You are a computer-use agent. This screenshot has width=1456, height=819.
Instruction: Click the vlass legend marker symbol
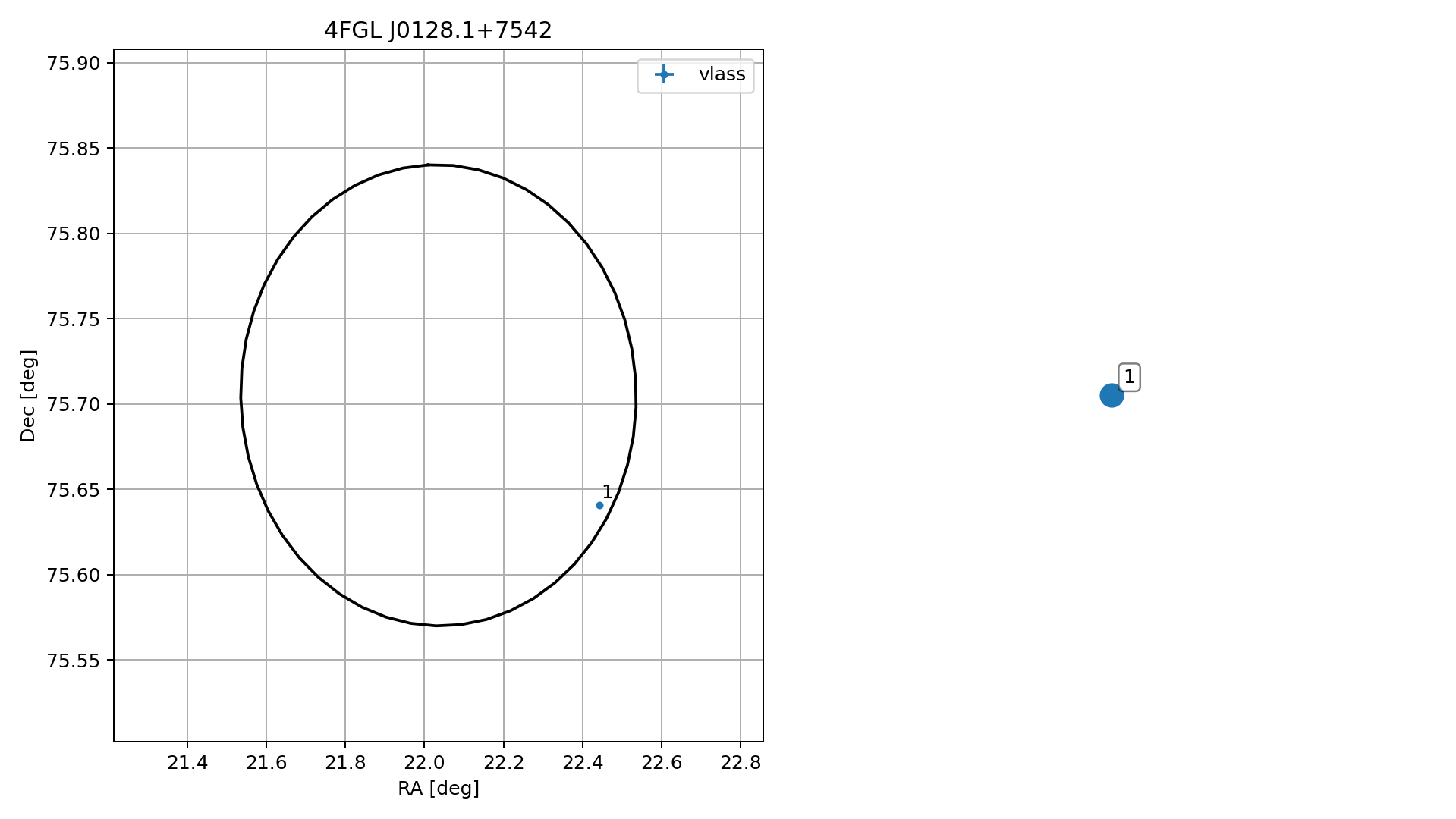[663, 74]
